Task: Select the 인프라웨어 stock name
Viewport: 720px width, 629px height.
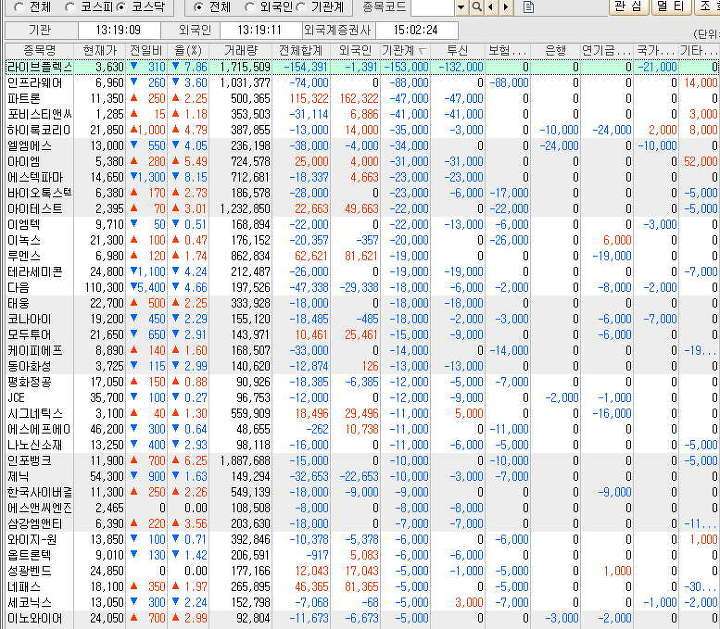Action: click(34, 83)
